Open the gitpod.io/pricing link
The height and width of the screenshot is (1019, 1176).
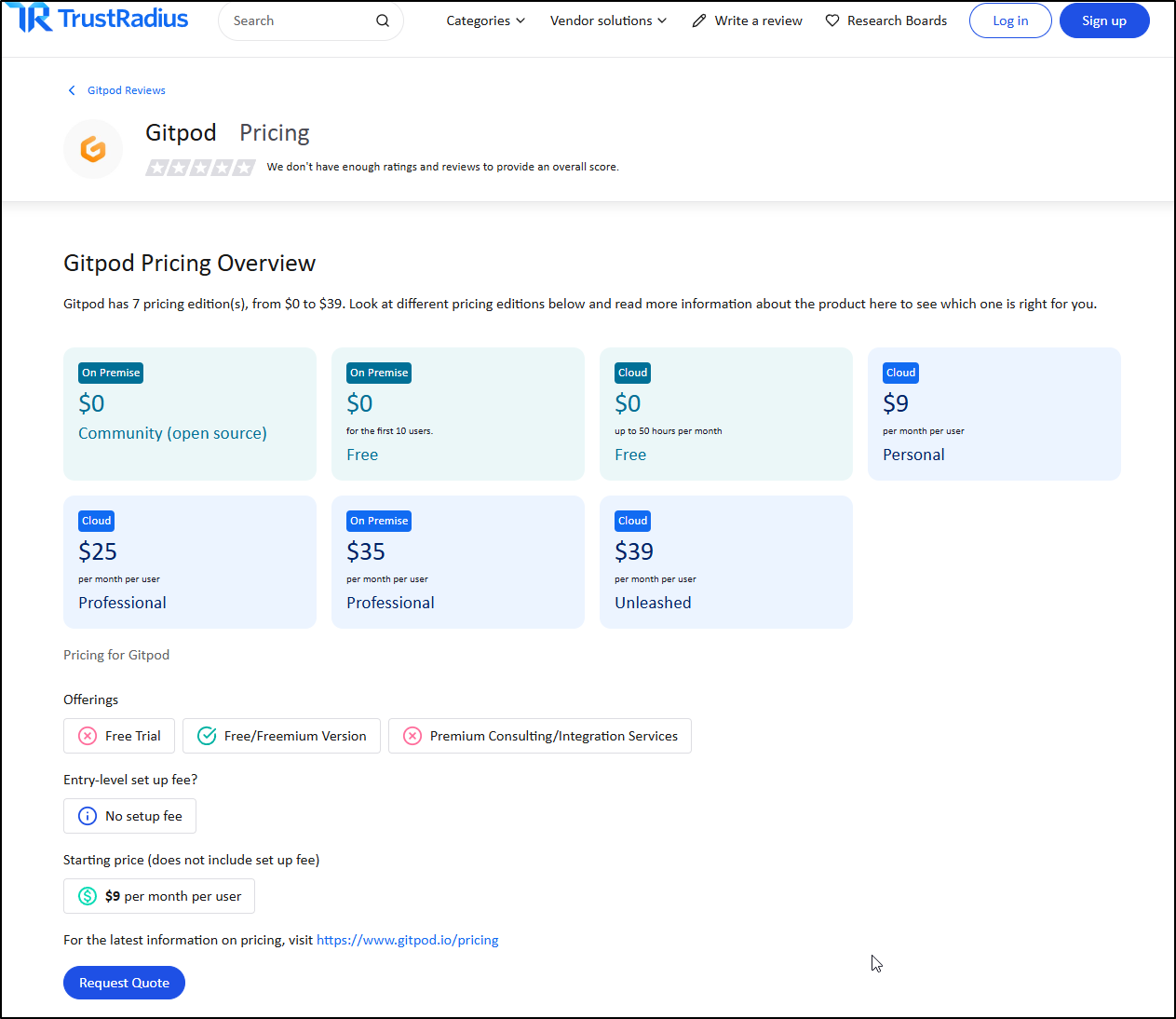tap(408, 940)
